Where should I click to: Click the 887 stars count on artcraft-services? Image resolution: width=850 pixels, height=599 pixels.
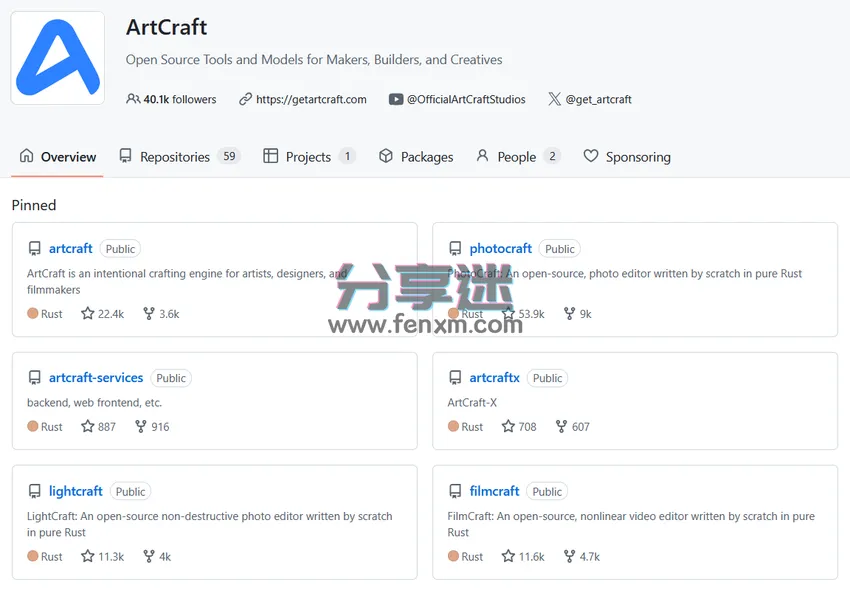[x=99, y=426]
